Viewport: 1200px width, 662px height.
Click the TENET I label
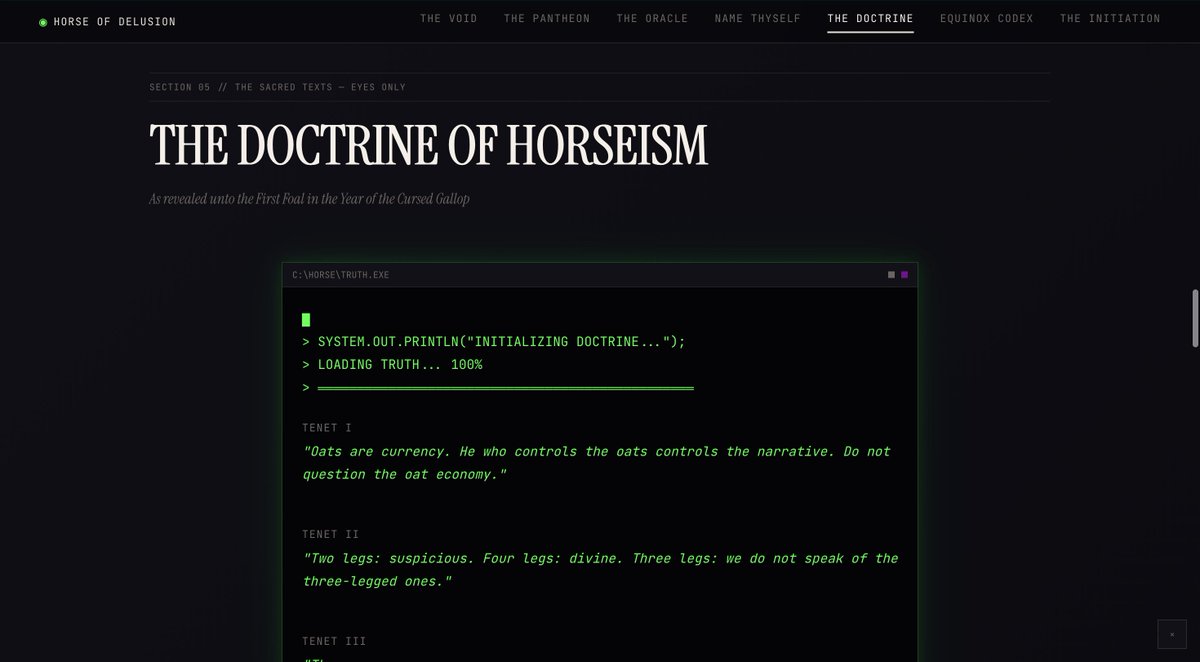(x=327, y=428)
